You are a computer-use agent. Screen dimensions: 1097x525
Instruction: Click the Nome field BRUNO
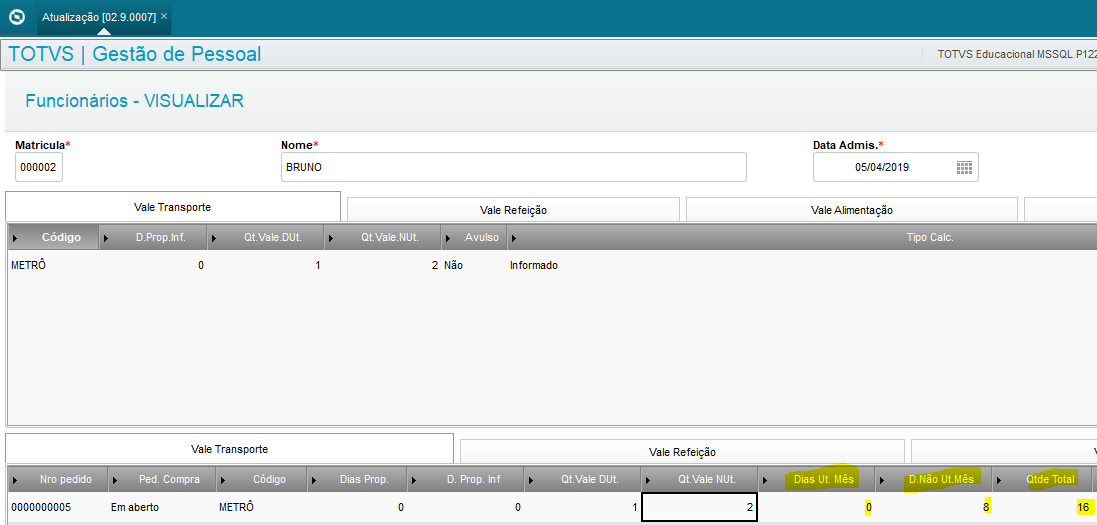514,167
